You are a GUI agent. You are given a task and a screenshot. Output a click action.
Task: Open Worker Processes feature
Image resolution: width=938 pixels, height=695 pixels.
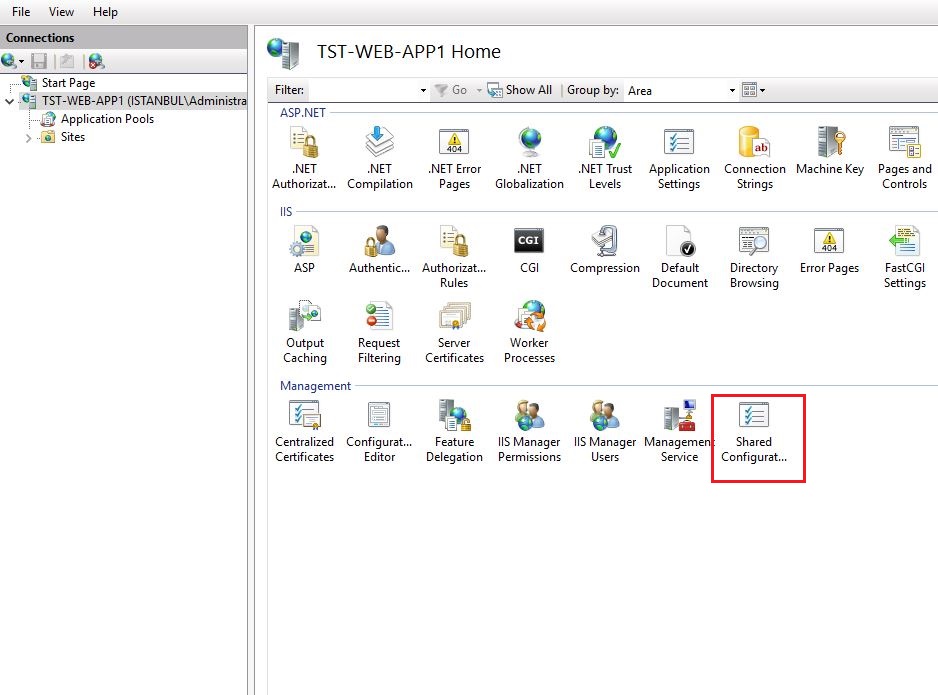pyautogui.click(x=529, y=332)
